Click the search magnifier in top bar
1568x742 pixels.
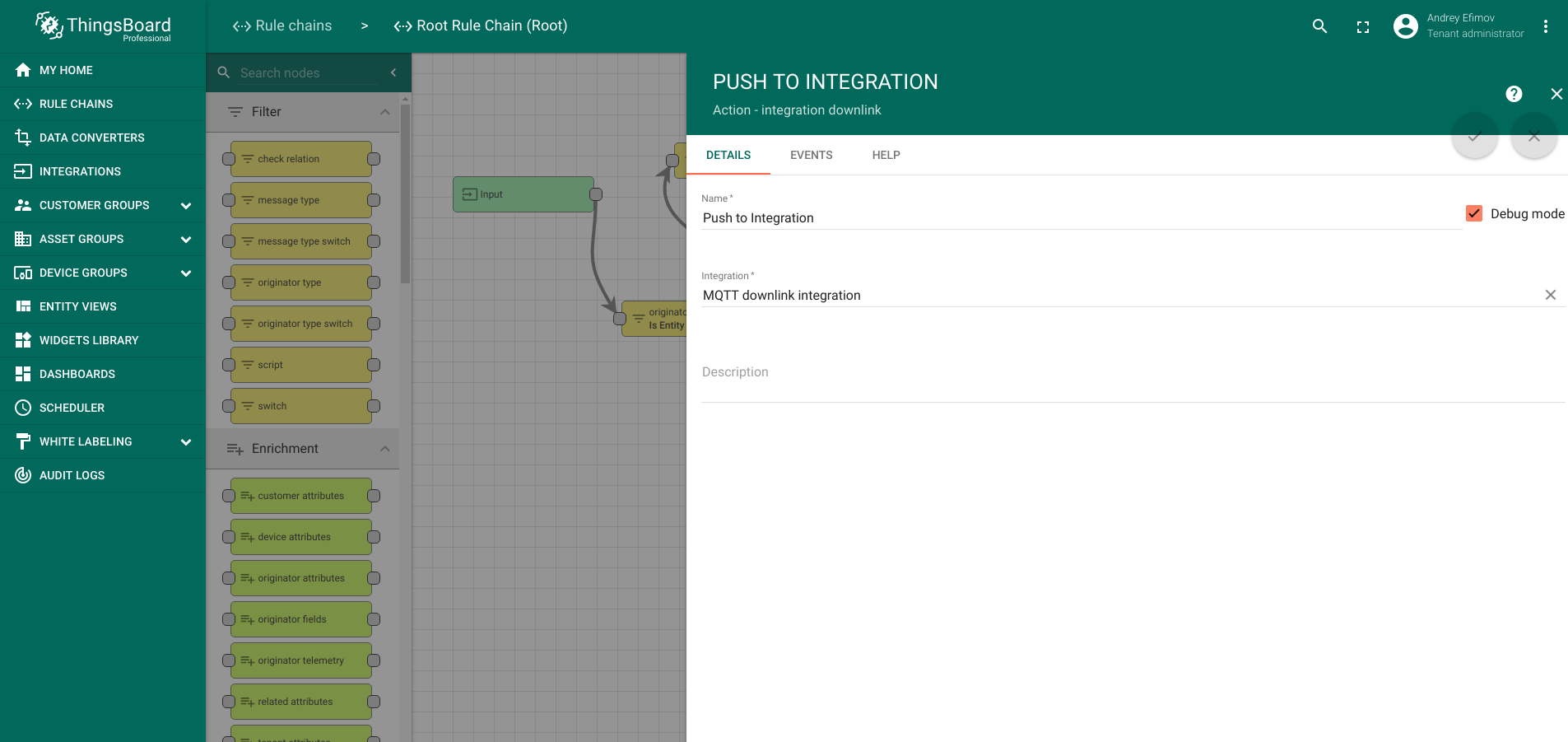(x=1319, y=26)
